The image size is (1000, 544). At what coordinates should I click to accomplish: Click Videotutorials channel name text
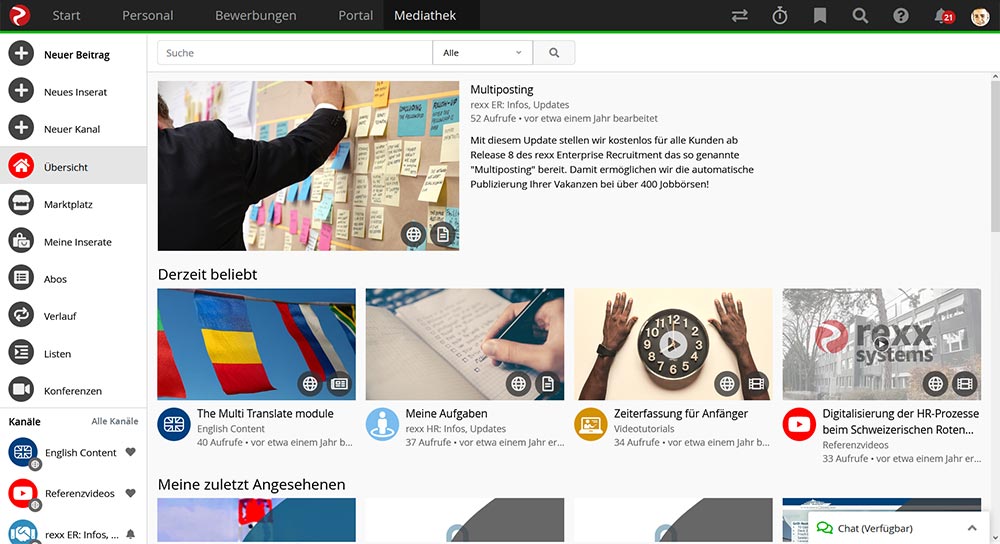click(x=644, y=429)
